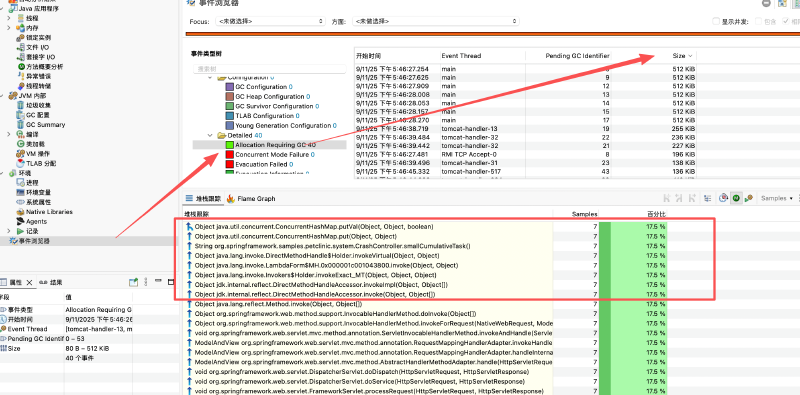800x395 pixels.
Task: Switch to the Flame Graph tab
Action: click(251, 199)
